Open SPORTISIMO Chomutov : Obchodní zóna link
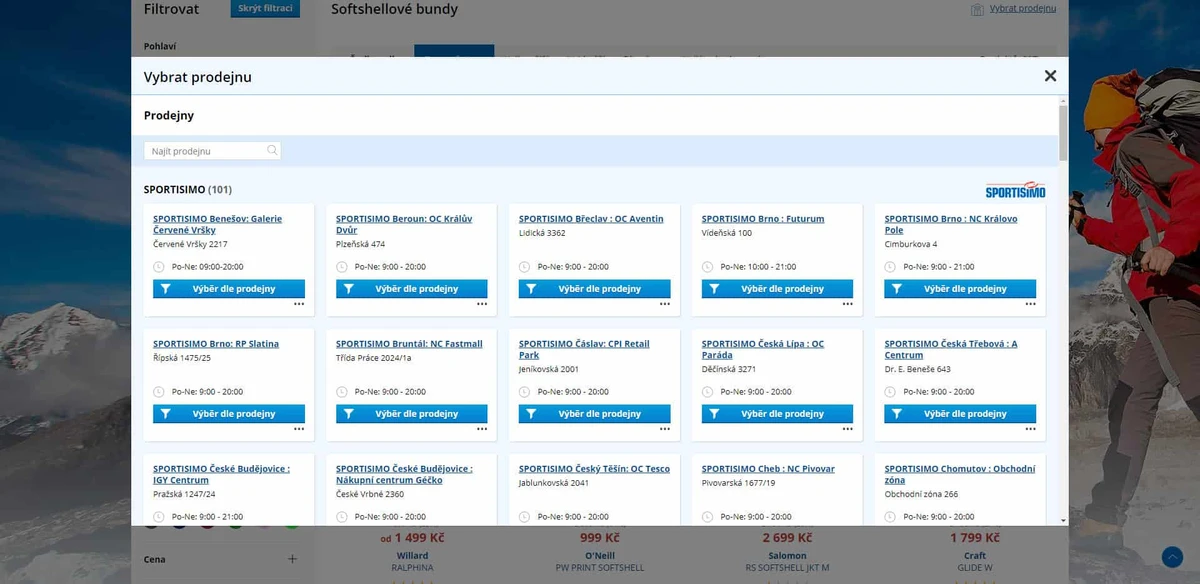The width and height of the screenshot is (1200, 584). pos(960,474)
